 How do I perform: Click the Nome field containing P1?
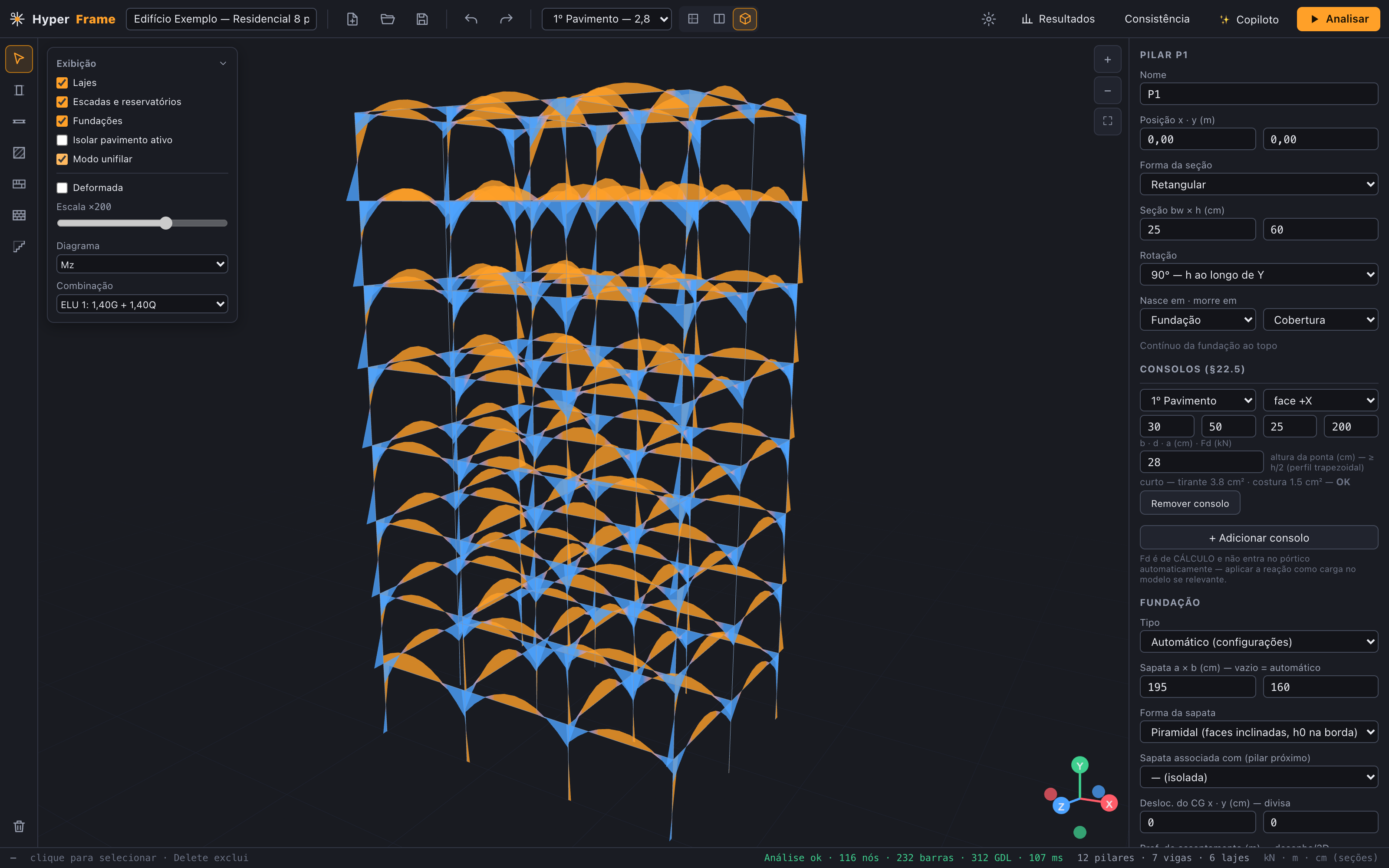pos(1259,94)
